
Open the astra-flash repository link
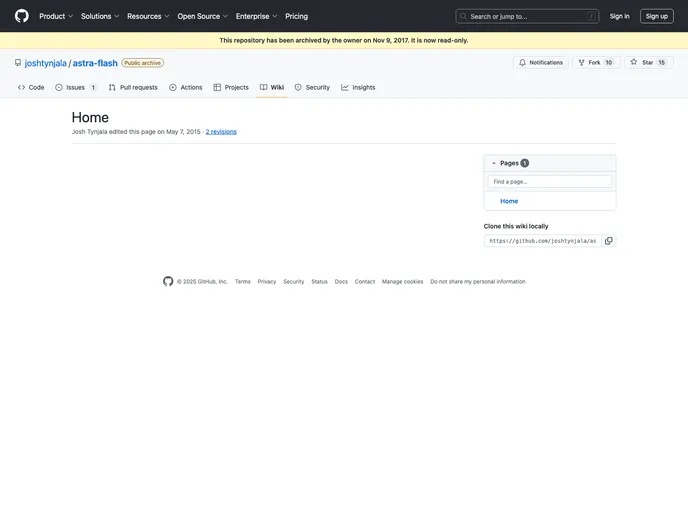point(95,63)
